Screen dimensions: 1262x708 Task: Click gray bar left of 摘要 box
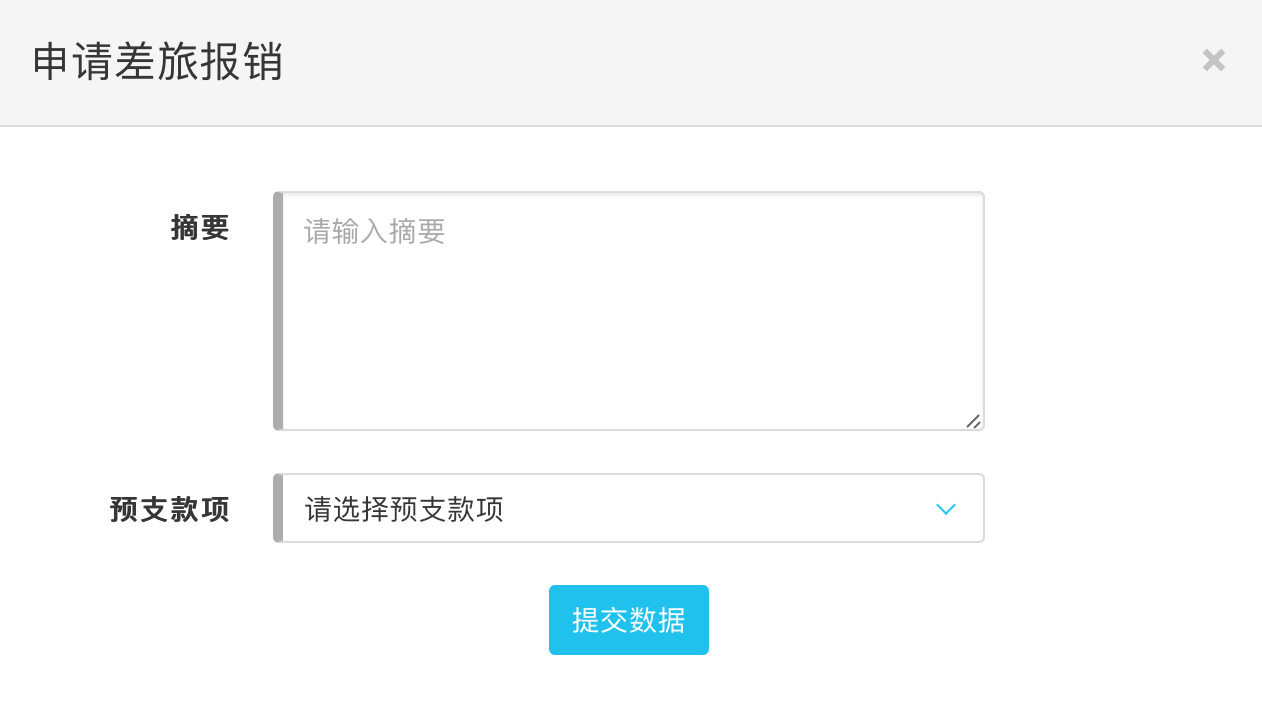(278, 311)
